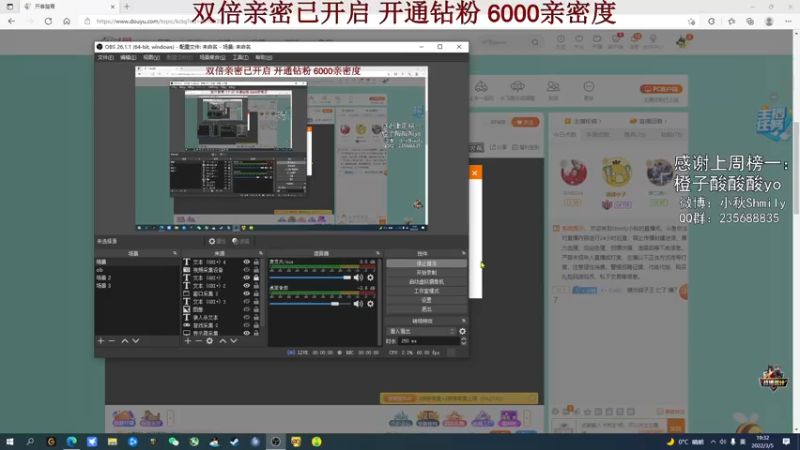Expand the hidden system tray icons chevron
This screenshot has height=450, width=800.
[x=713, y=442]
